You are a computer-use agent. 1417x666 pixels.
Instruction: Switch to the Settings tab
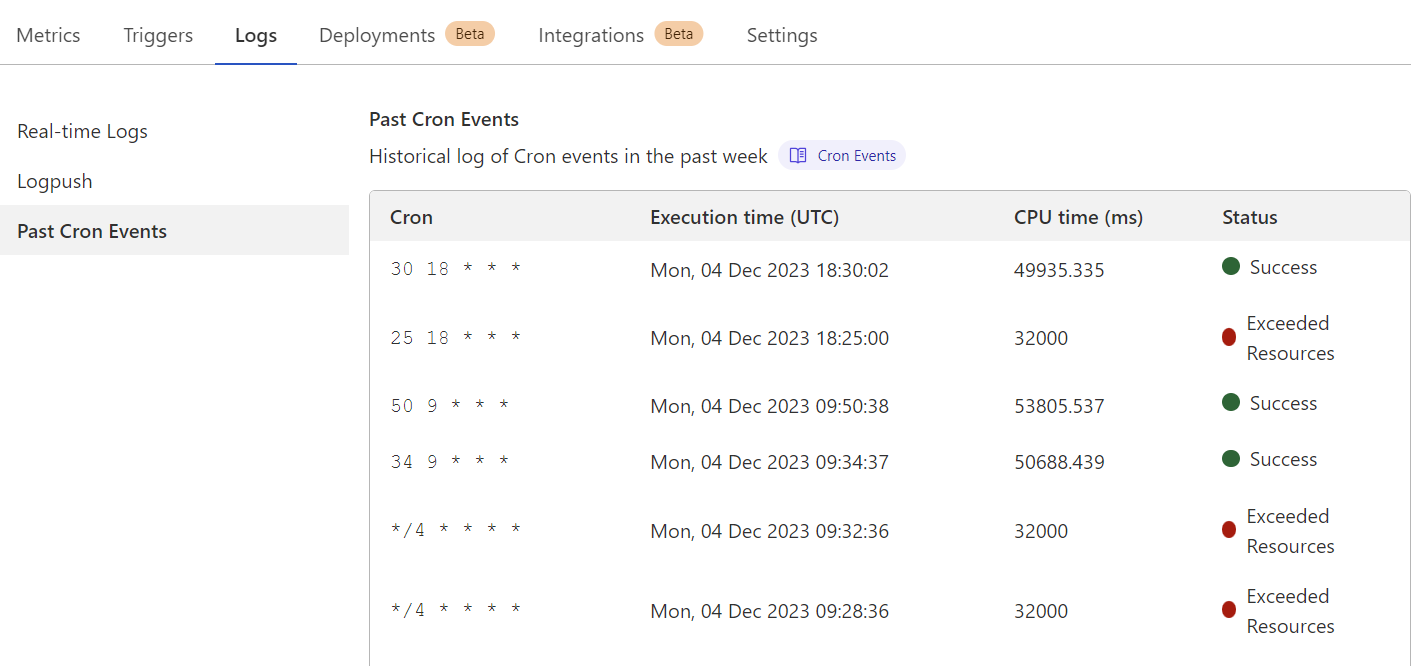(782, 35)
